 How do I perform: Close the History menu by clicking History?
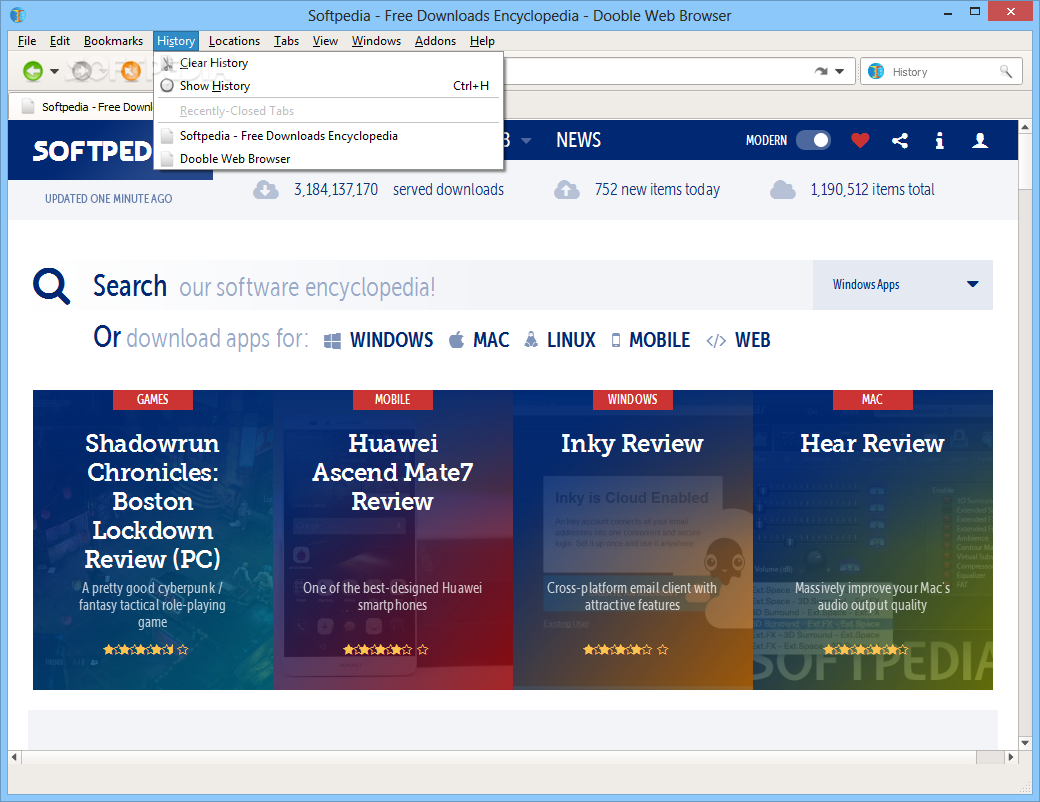pyautogui.click(x=176, y=40)
